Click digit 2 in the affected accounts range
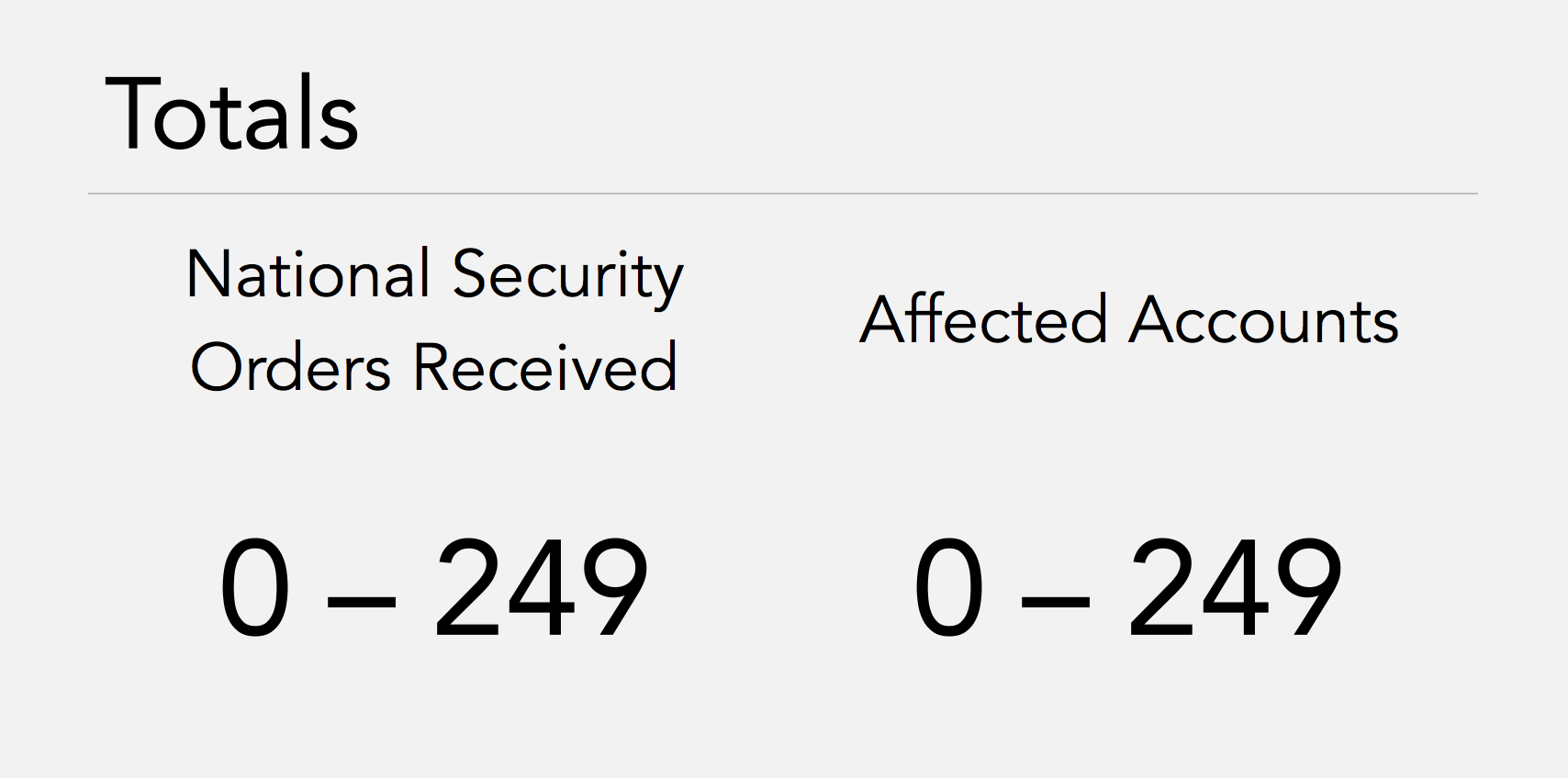The width and height of the screenshot is (1568, 778). (x=1161, y=588)
